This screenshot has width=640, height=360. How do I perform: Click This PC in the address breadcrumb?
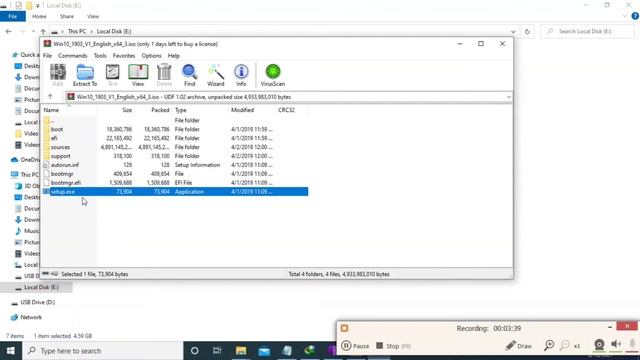point(77,31)
